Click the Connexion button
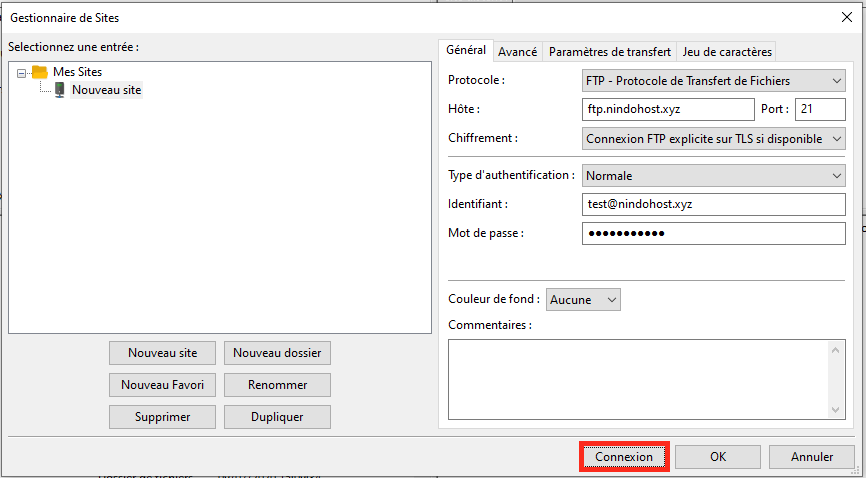Screen dimensions: 866x478 pos(624,457)
